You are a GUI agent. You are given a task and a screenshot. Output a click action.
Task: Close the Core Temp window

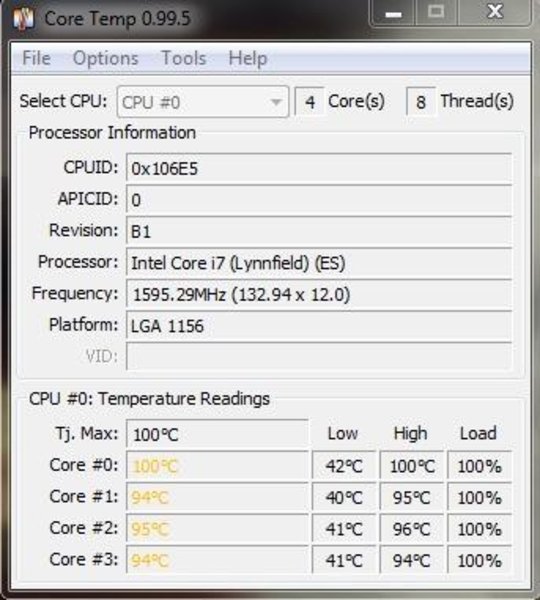pyautogui.click(x=494, y=13)
